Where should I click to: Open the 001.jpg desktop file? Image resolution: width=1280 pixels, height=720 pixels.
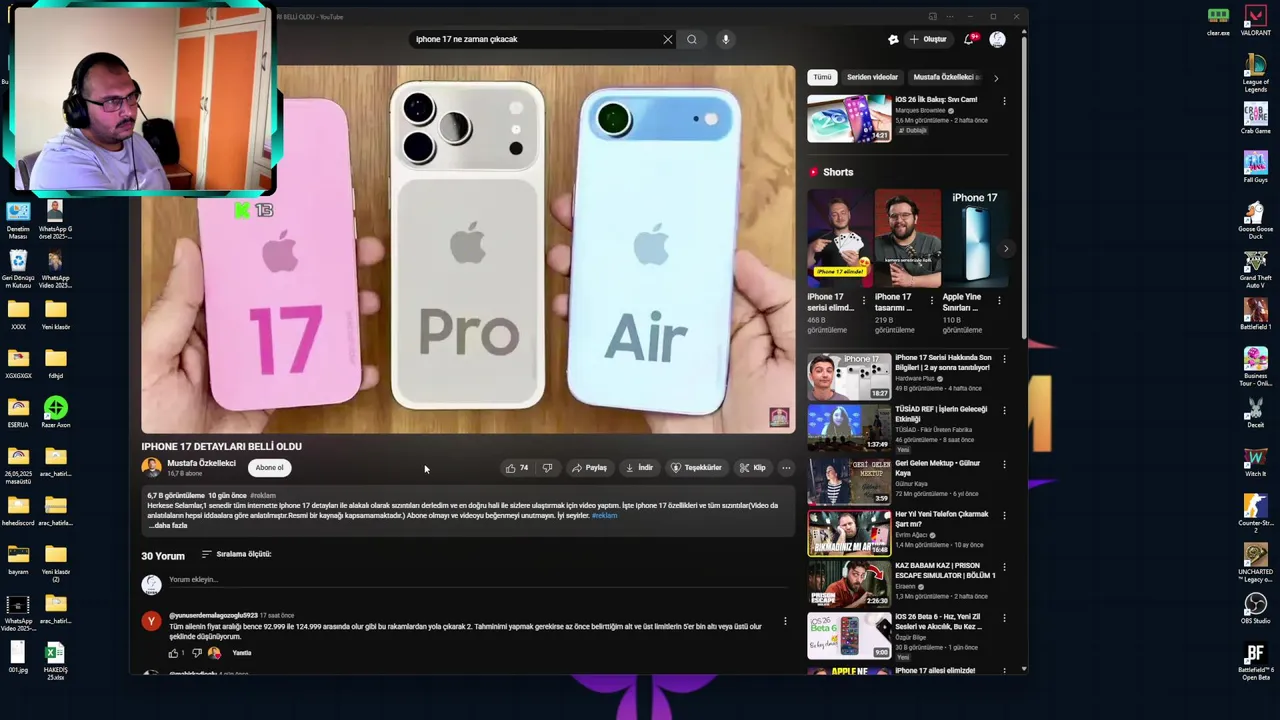click(18, 657)
